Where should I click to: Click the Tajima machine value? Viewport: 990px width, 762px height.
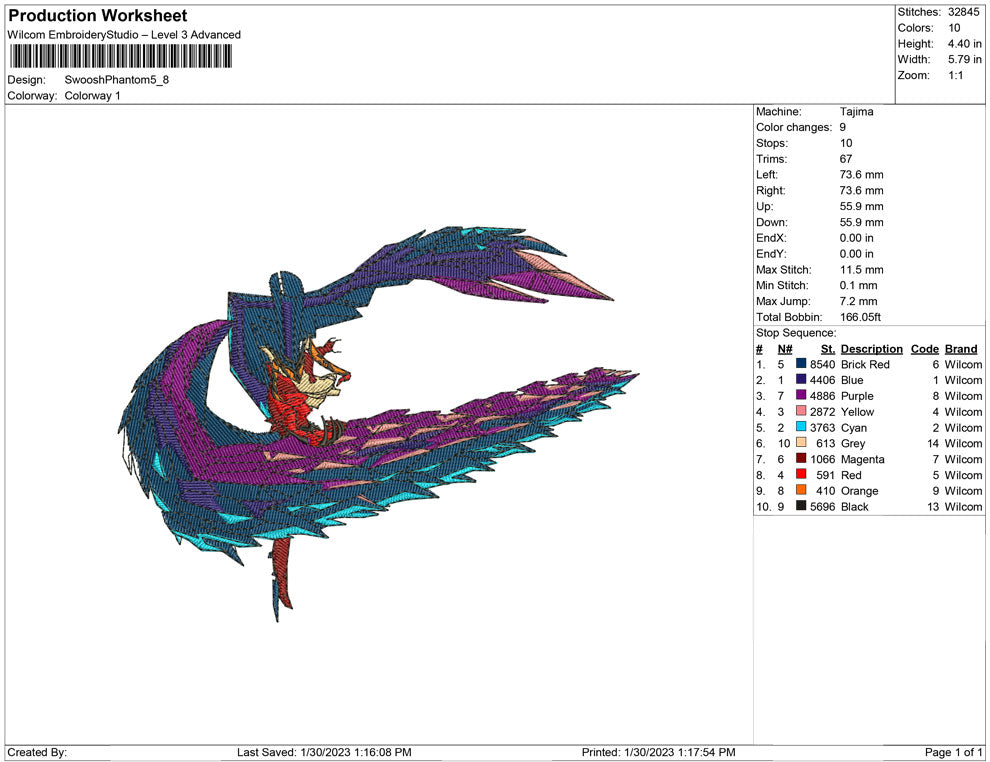pyautogui.click(x=856, y=112)
